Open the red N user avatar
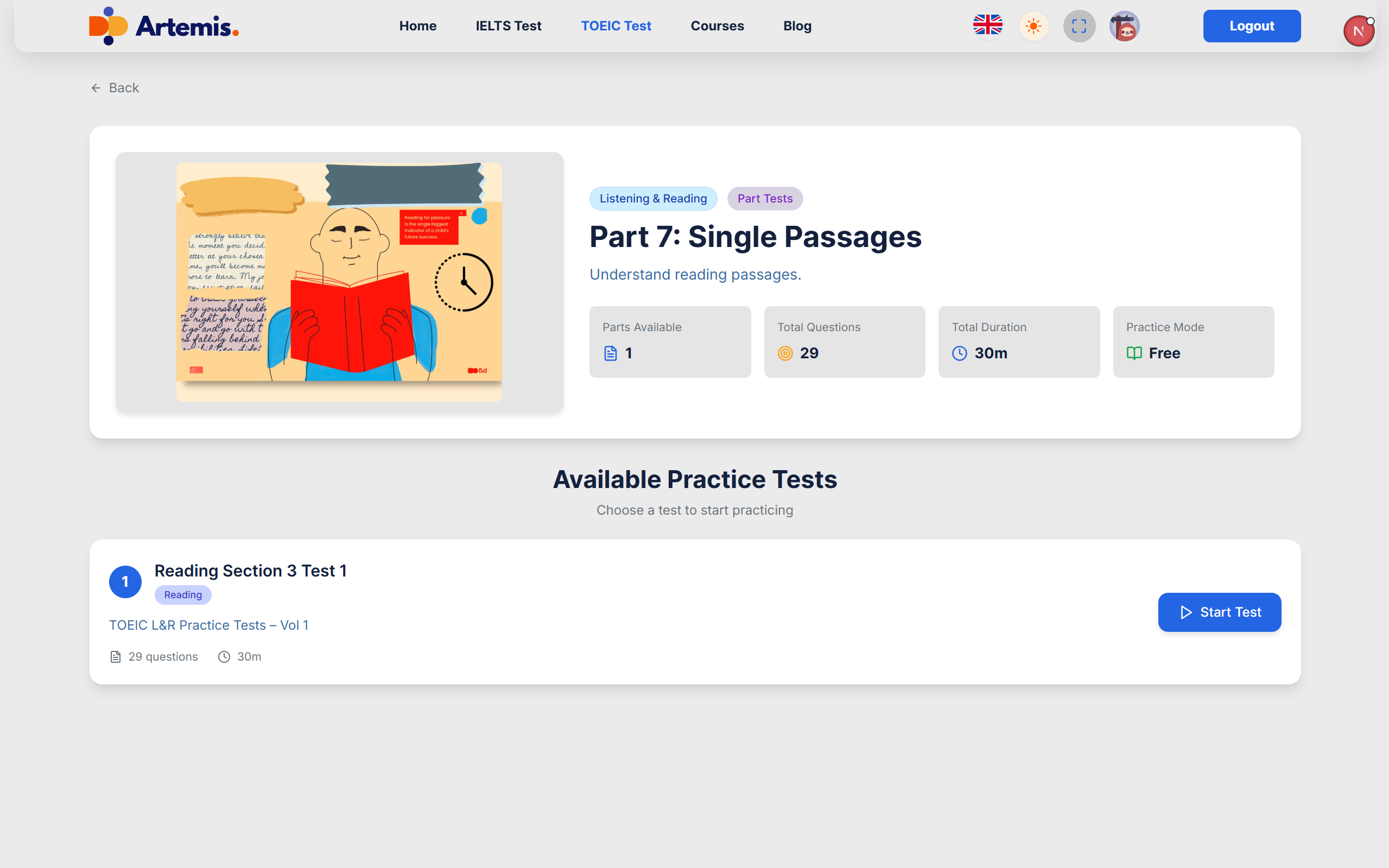This screenshot has width=1389, height=868. click(x=1358, y=31)
